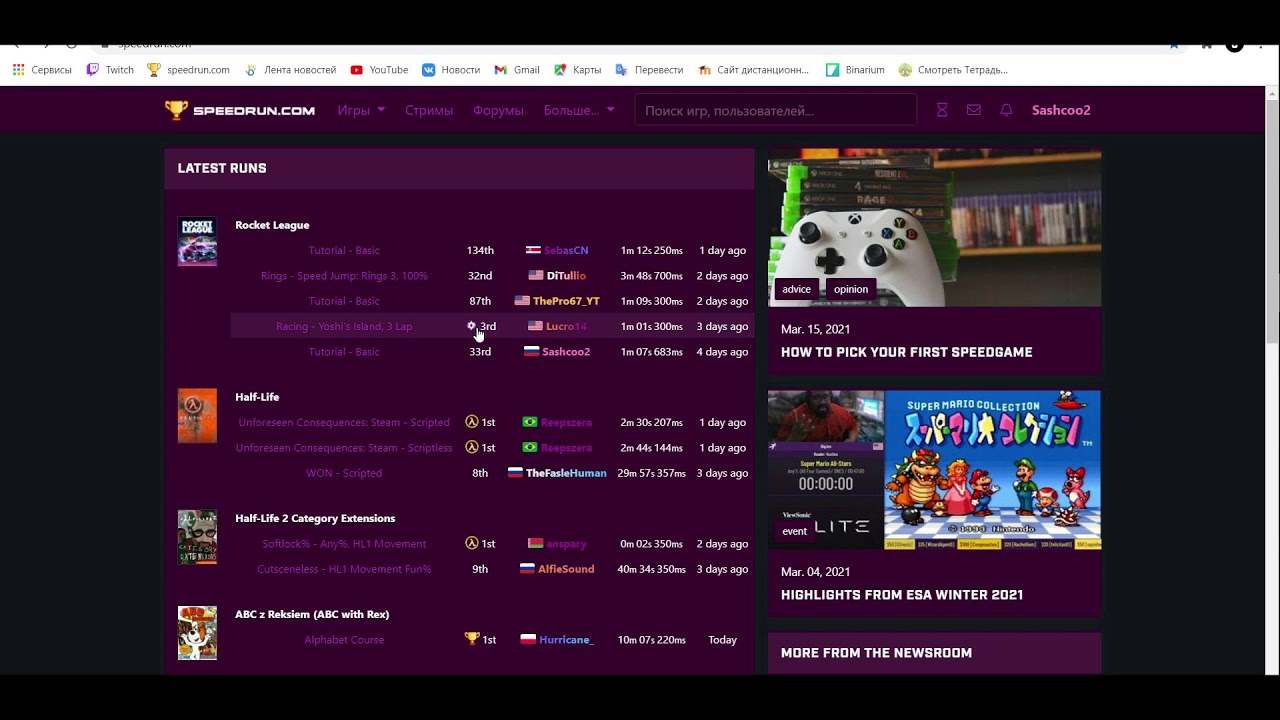
Task: Open How to Pick Your First Speedgame article
Action: coord(906,352)
